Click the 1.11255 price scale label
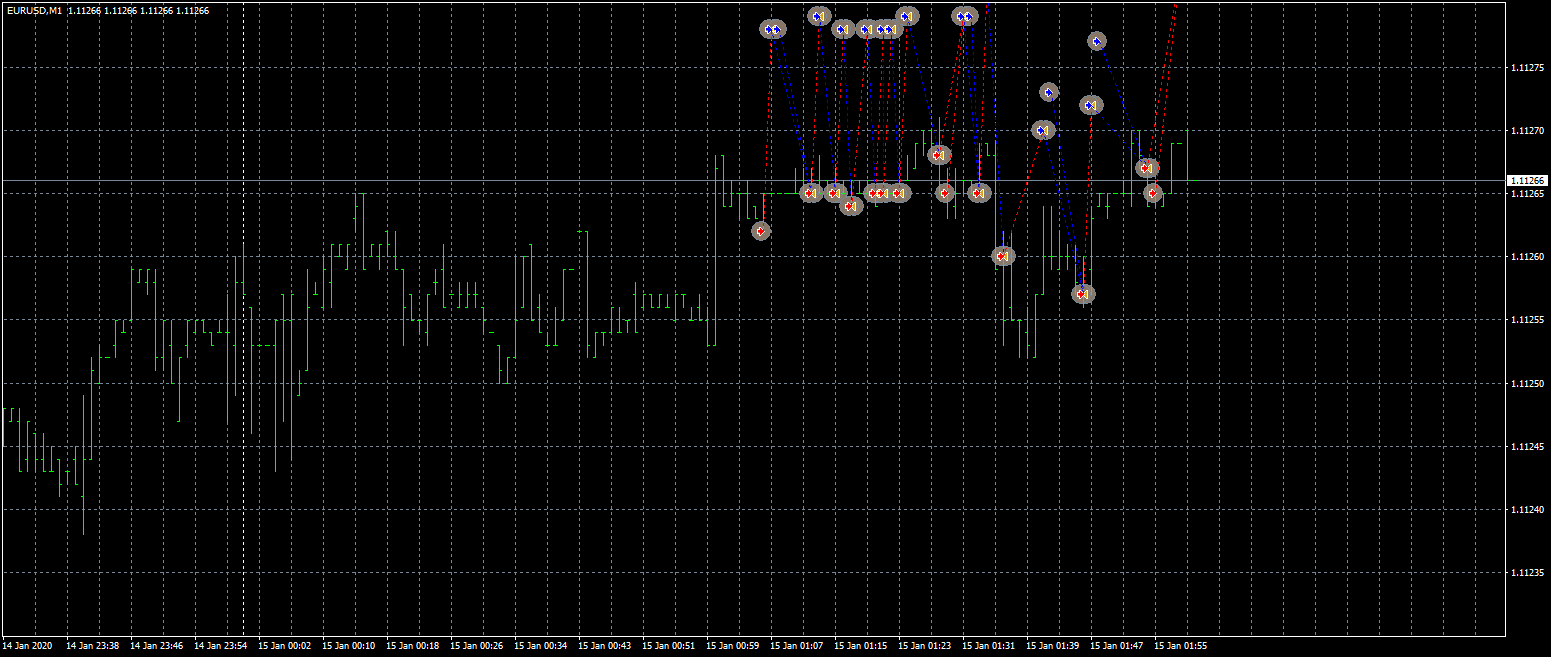 [x=1527, y=320]
